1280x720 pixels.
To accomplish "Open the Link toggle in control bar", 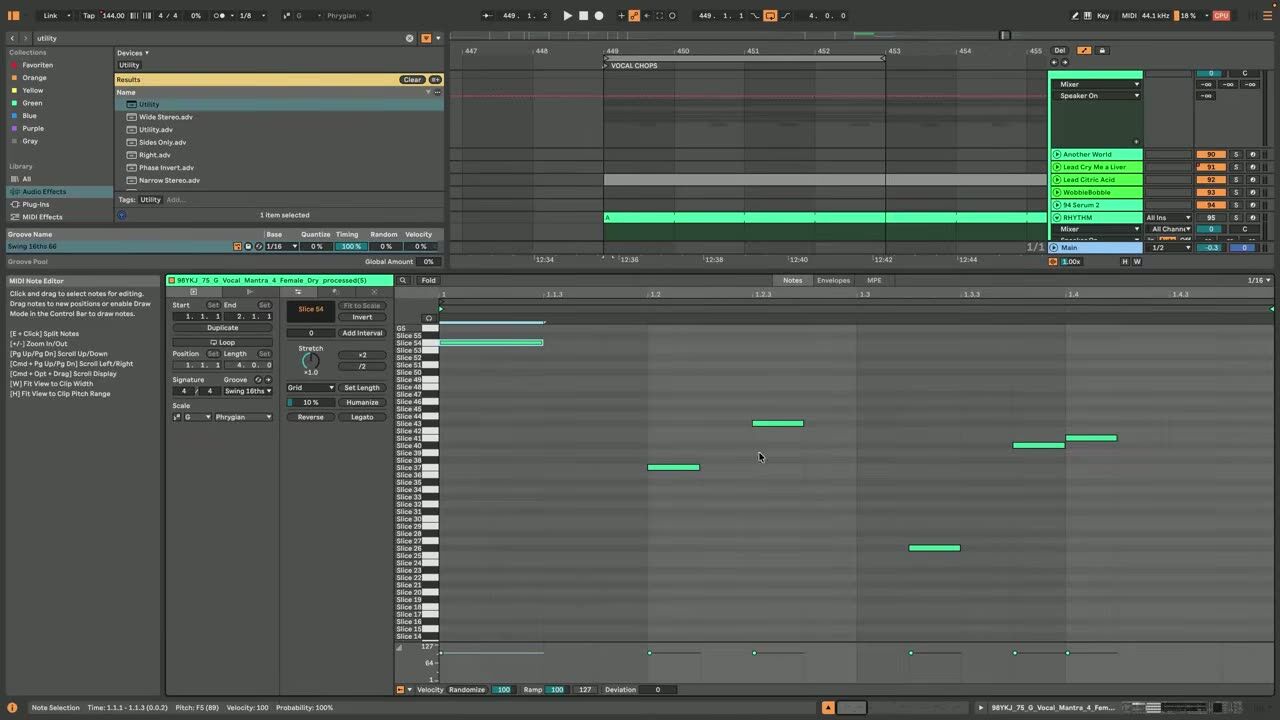I will pyautogui.click(x=50, y=15).
